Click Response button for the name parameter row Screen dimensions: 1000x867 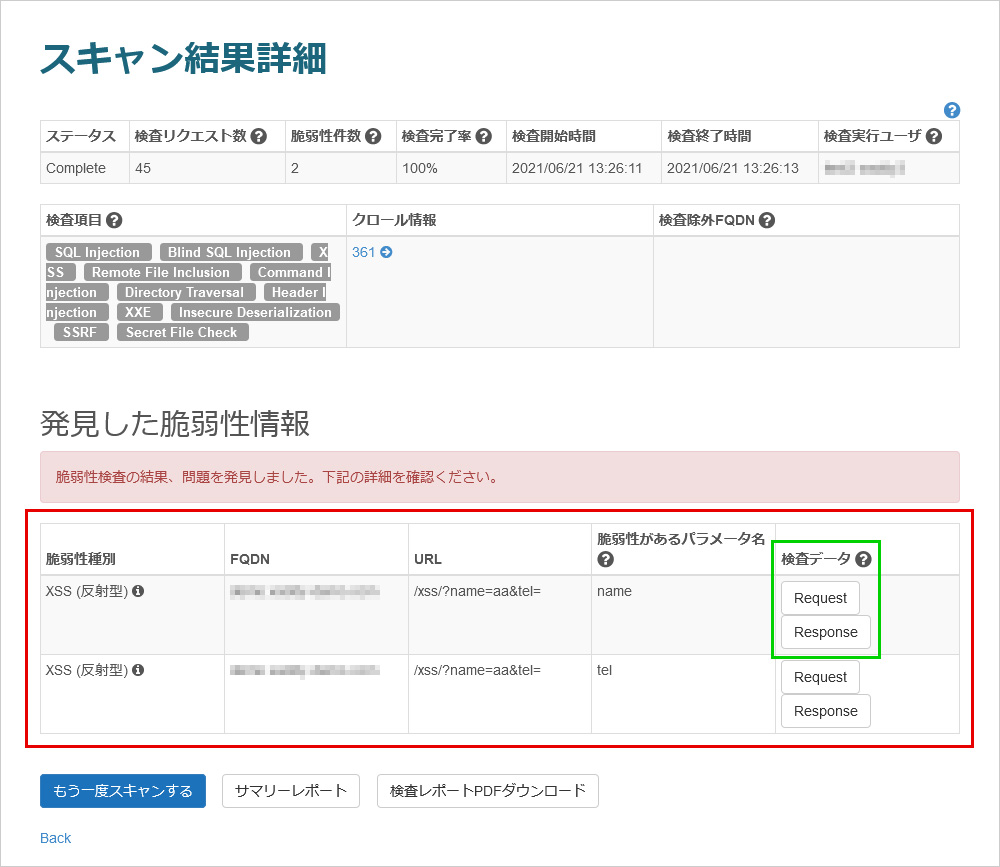click(825, 632)
